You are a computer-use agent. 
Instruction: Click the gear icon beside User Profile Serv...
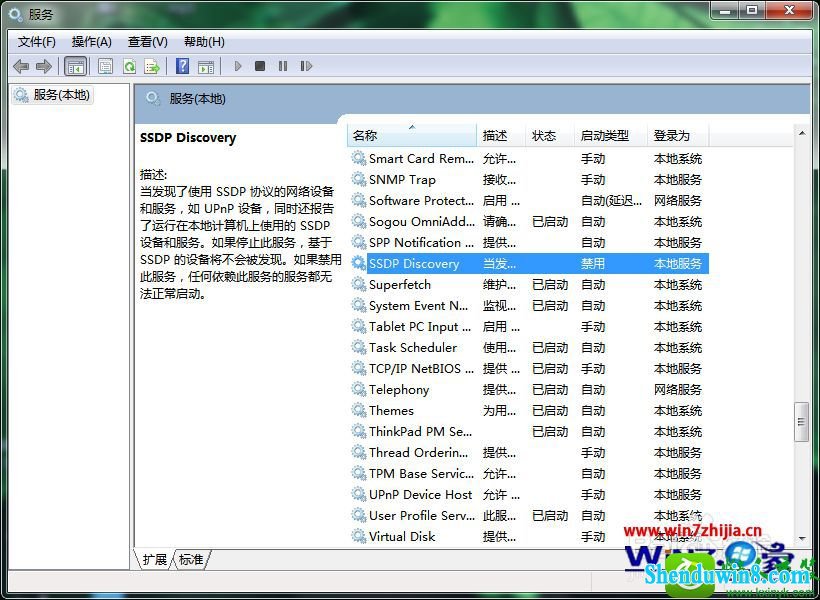(359, 515)
